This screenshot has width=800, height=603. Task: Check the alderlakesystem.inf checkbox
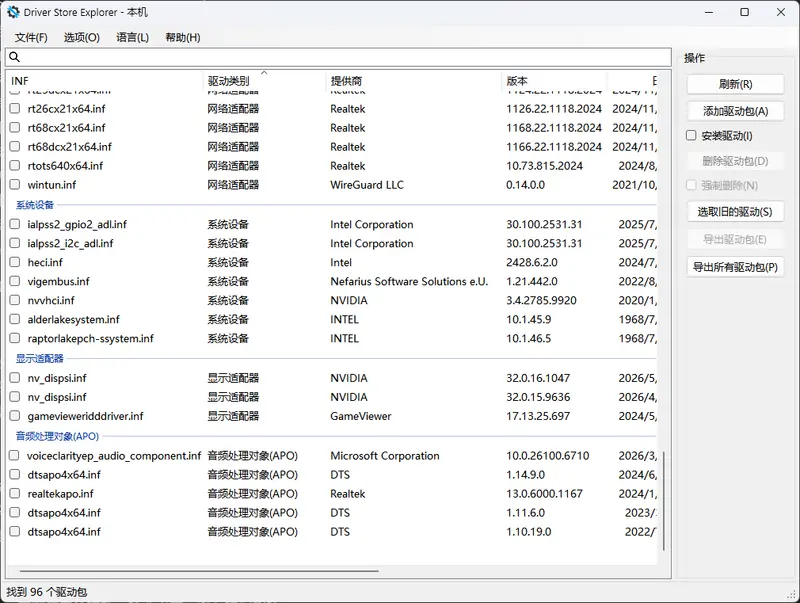click(15, 319)
